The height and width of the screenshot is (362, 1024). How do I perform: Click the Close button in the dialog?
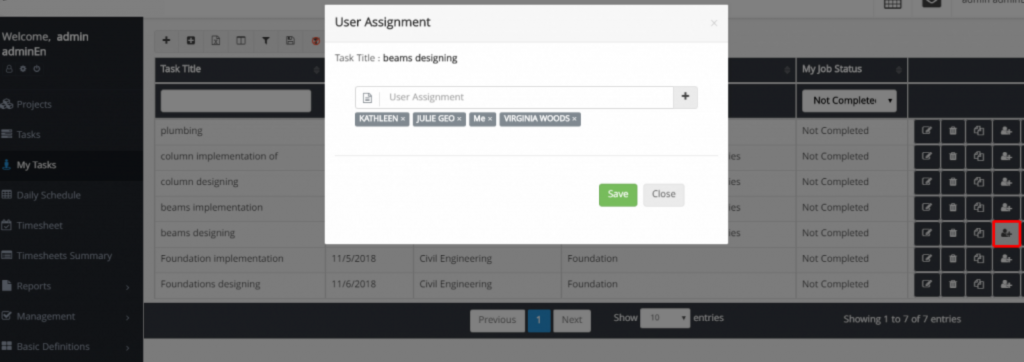click(664, 195)
